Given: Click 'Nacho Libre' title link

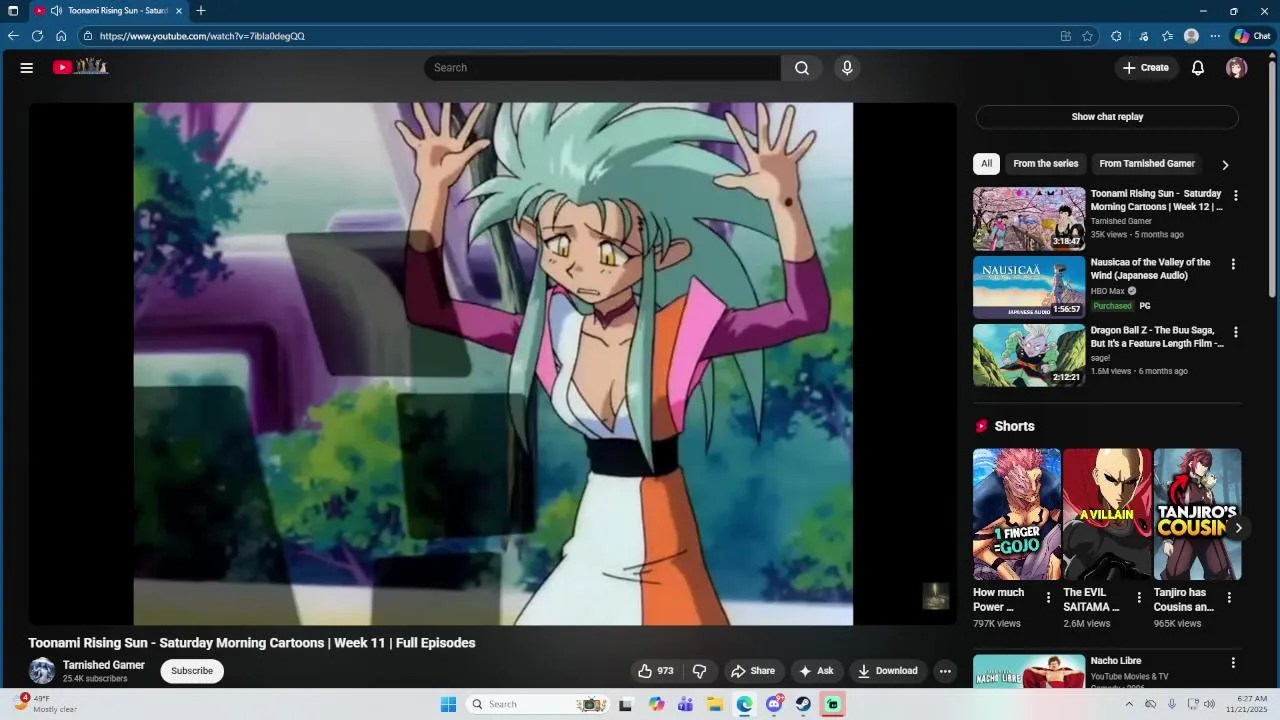Looking at the screenshot, I should pos(1116,661).
